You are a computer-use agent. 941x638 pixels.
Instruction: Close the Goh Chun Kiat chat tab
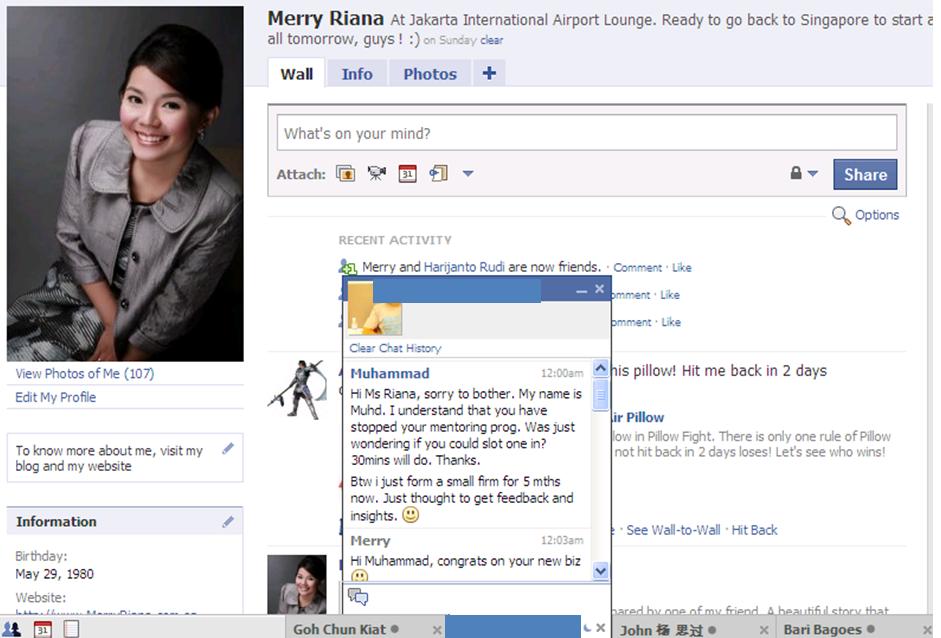tap(437, 630)
